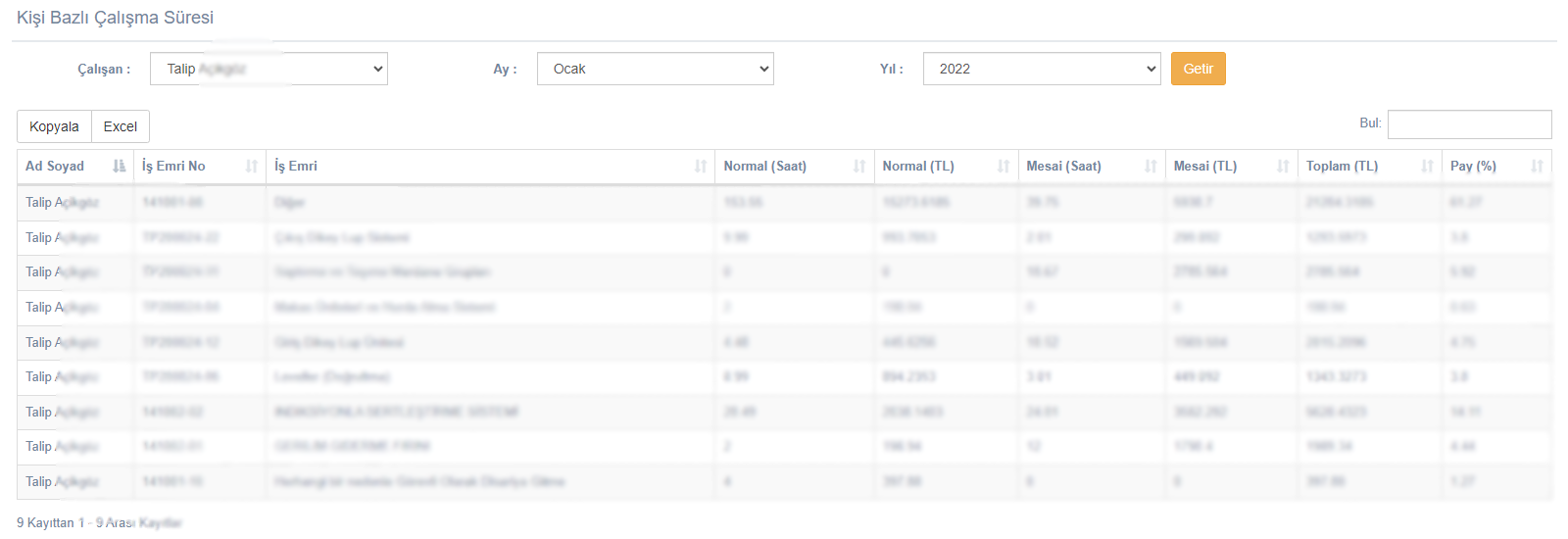Screen dimensions: 1568x539
Task: Expand the Ay month dropdown
Action: click(655, 69)
